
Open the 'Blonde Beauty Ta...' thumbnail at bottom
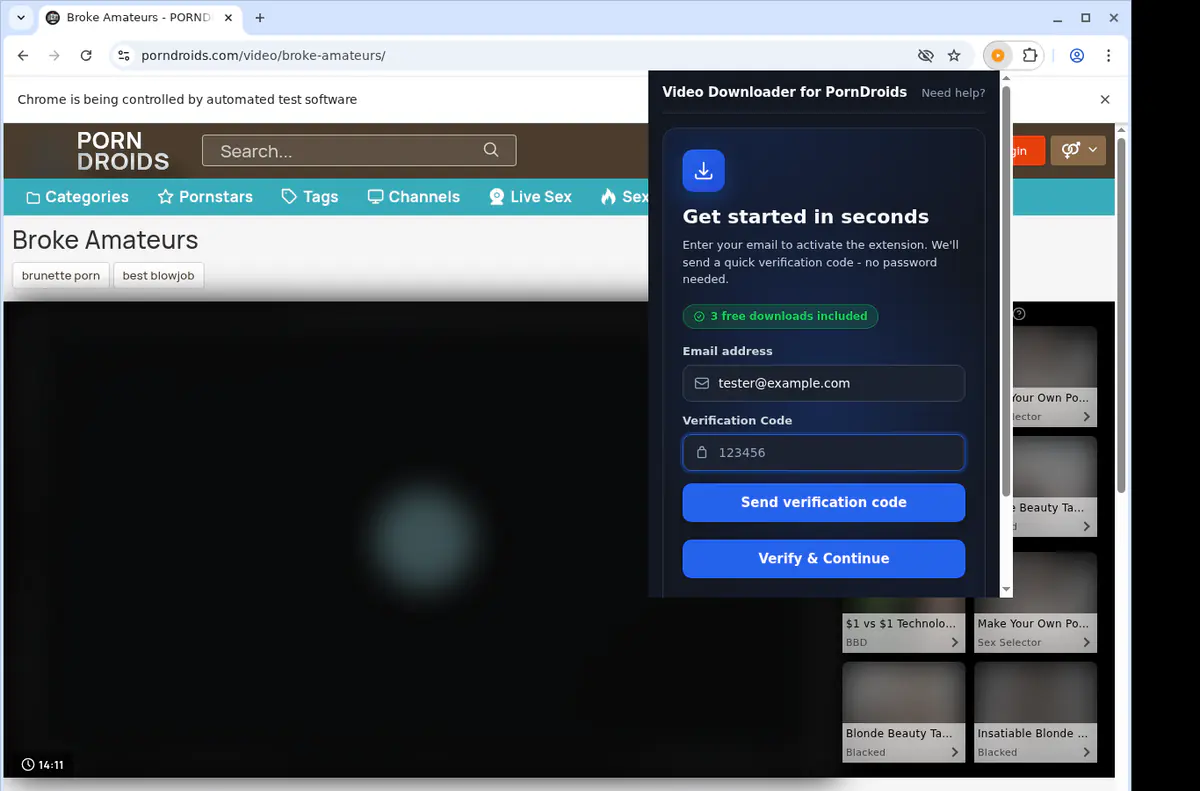904,711
